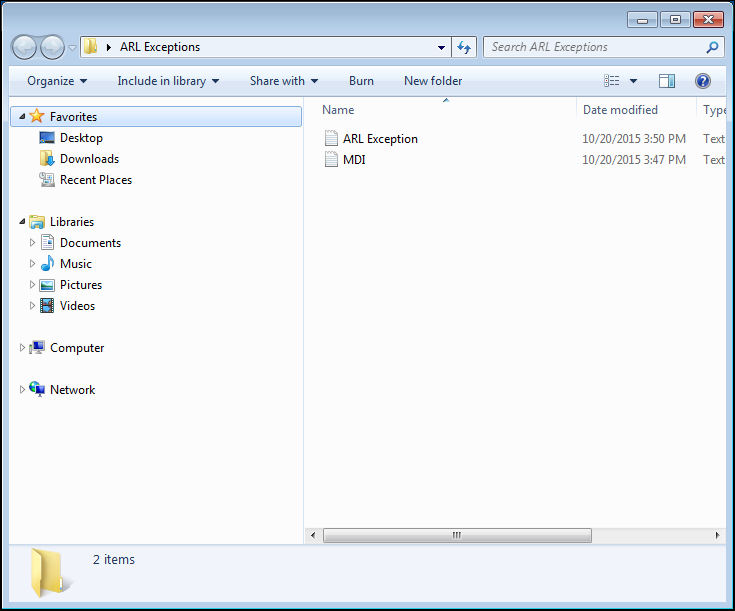Viewport: 735px width, 611px height.
Task: Create a New folder from toolbar
Action: (433, 81)
